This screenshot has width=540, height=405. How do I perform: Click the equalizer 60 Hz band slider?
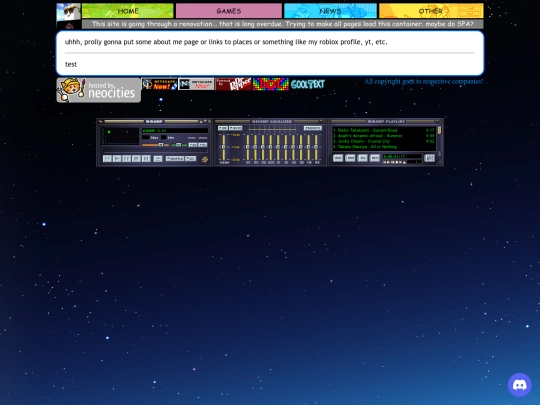[248, 147]
